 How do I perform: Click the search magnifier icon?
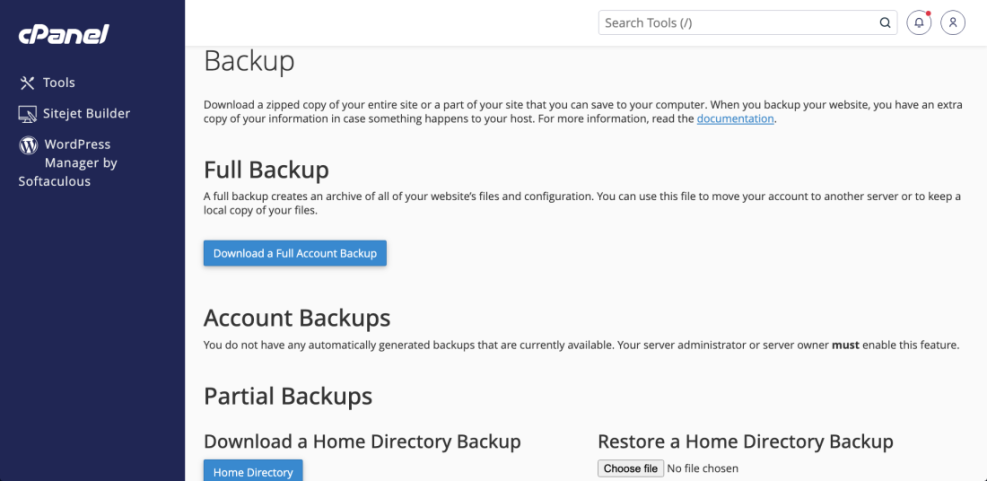pyautogui.click(x=885, y=23)
